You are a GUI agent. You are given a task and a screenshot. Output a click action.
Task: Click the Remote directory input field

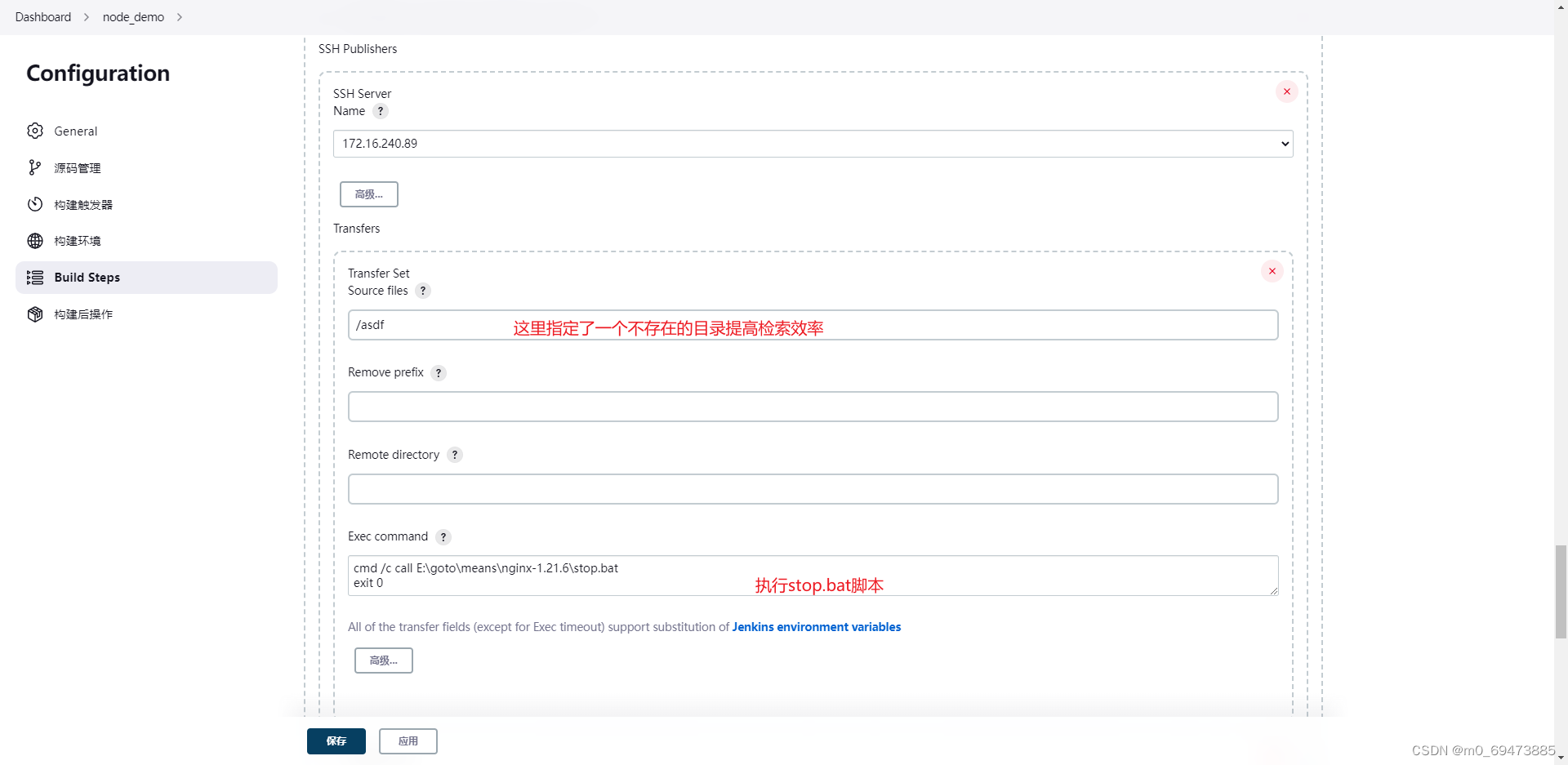(813, 488)
